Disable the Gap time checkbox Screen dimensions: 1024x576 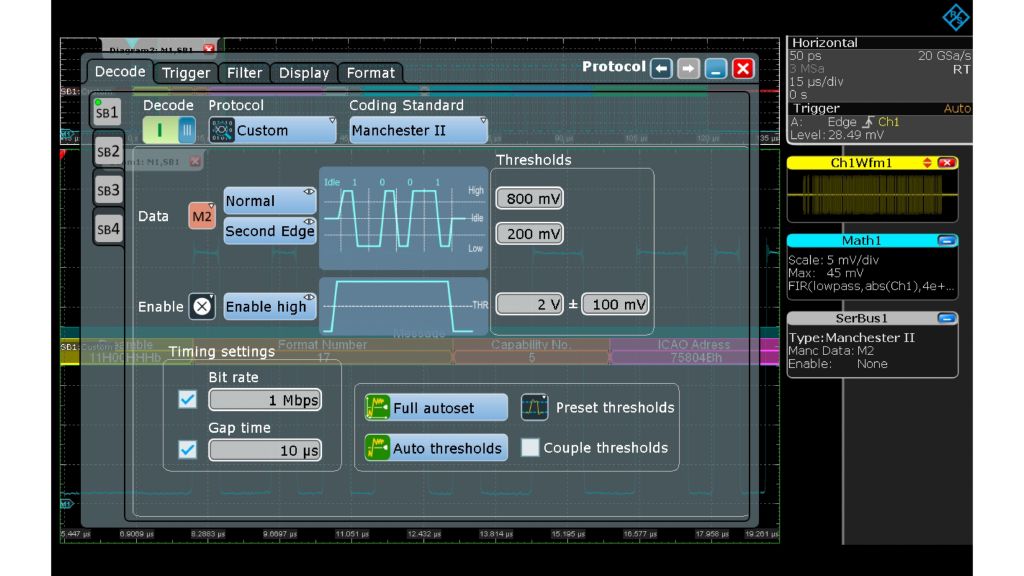coord(187,449)
